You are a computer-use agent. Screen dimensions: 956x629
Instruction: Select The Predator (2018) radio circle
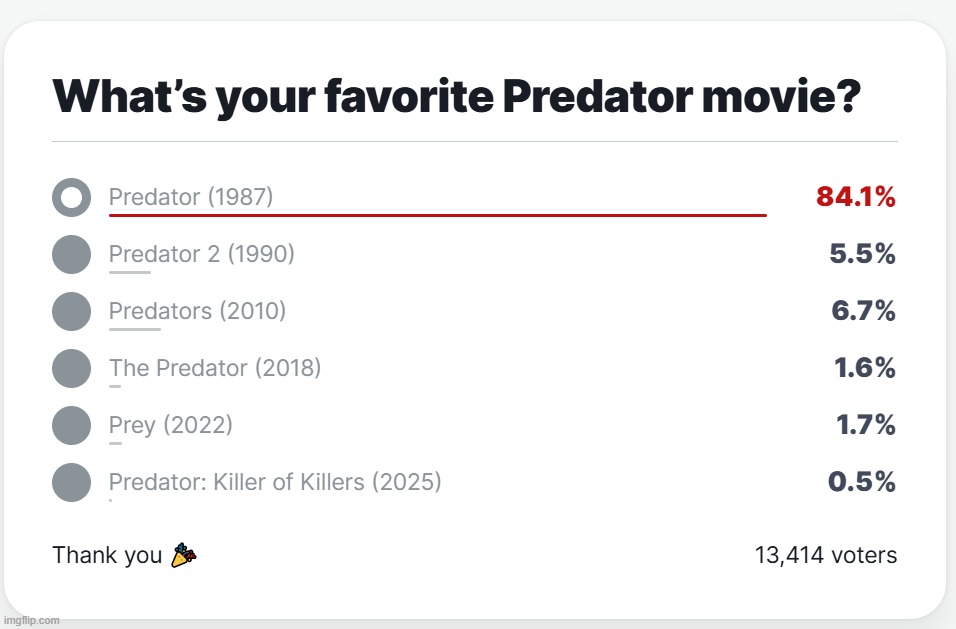click(x=71, y=368)
